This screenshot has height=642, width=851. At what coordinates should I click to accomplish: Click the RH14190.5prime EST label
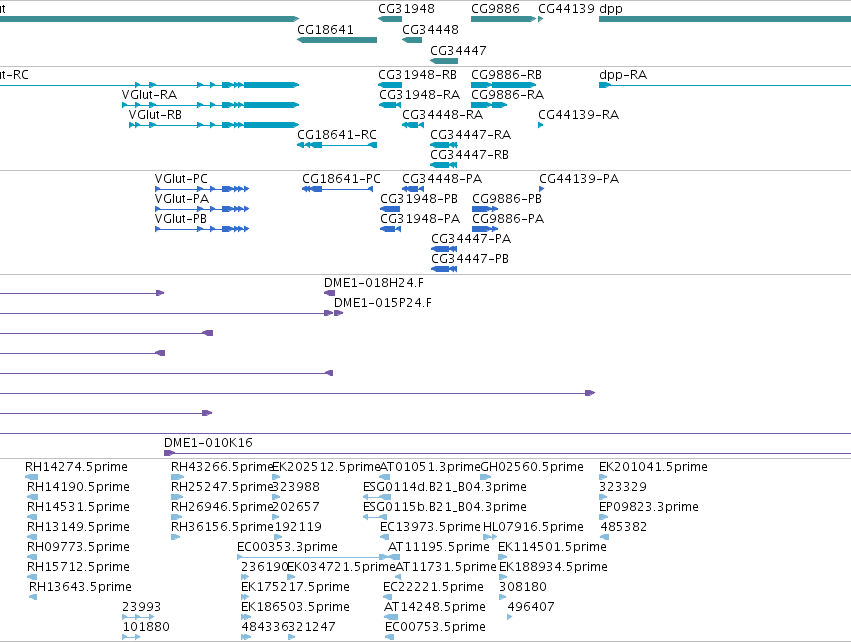(x=78, y=487)
